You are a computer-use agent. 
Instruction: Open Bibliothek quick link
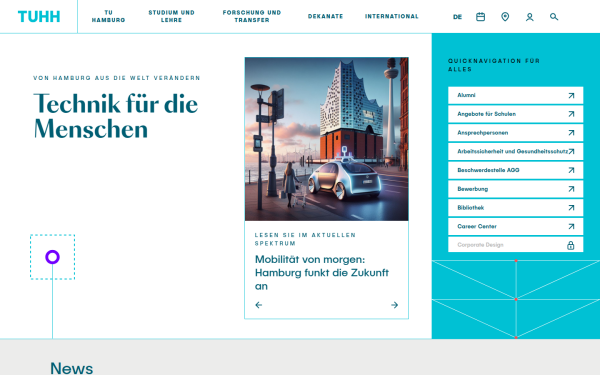[x=515, y=208]
